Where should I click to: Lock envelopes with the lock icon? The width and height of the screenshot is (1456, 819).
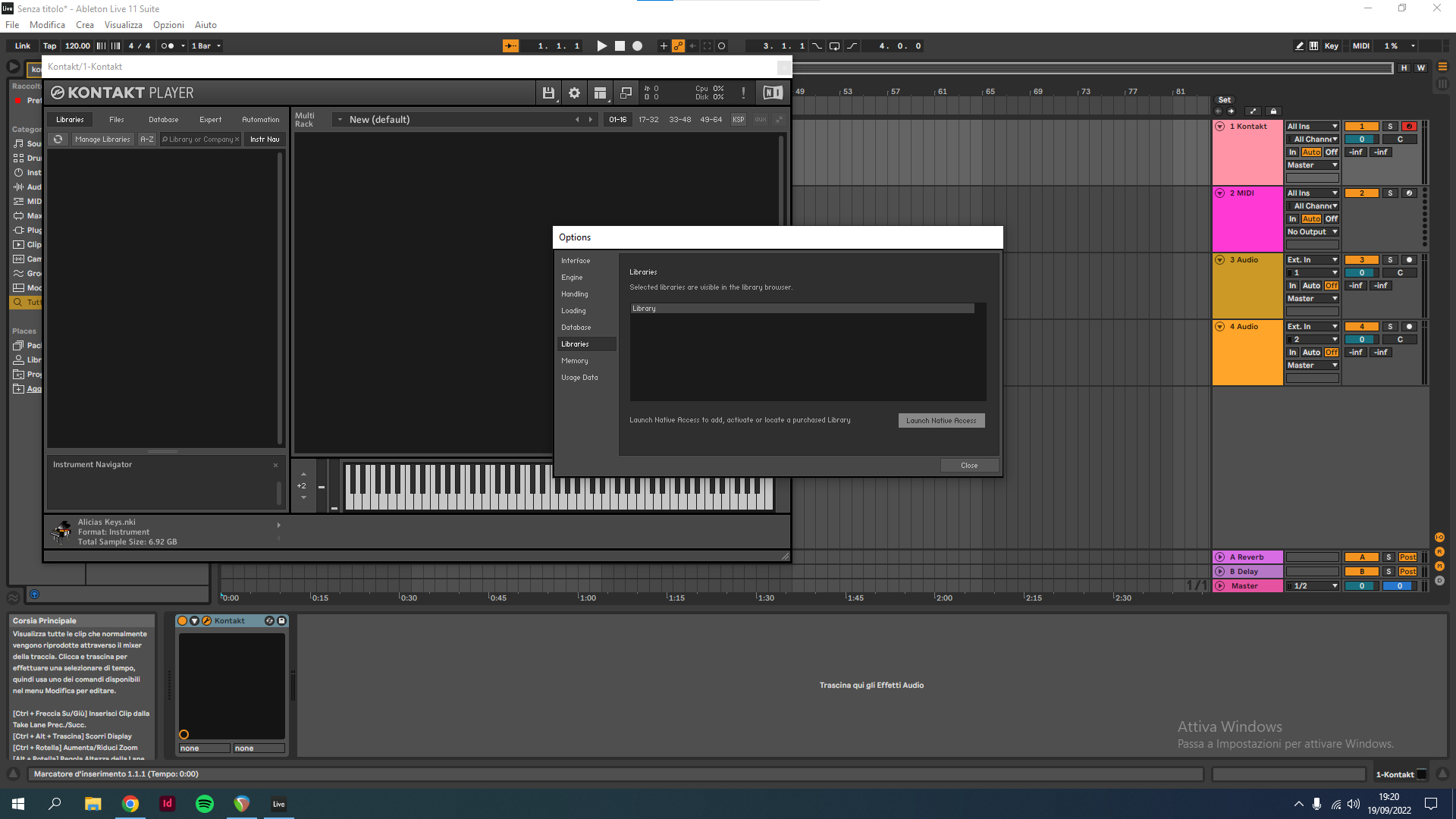tap(1273, 111)
